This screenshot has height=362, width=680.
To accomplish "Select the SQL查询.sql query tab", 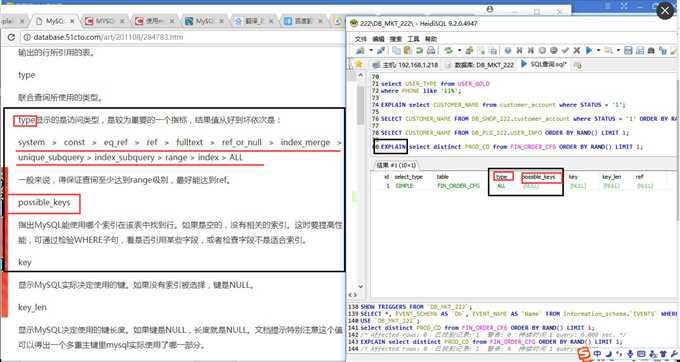I will 544,64.
